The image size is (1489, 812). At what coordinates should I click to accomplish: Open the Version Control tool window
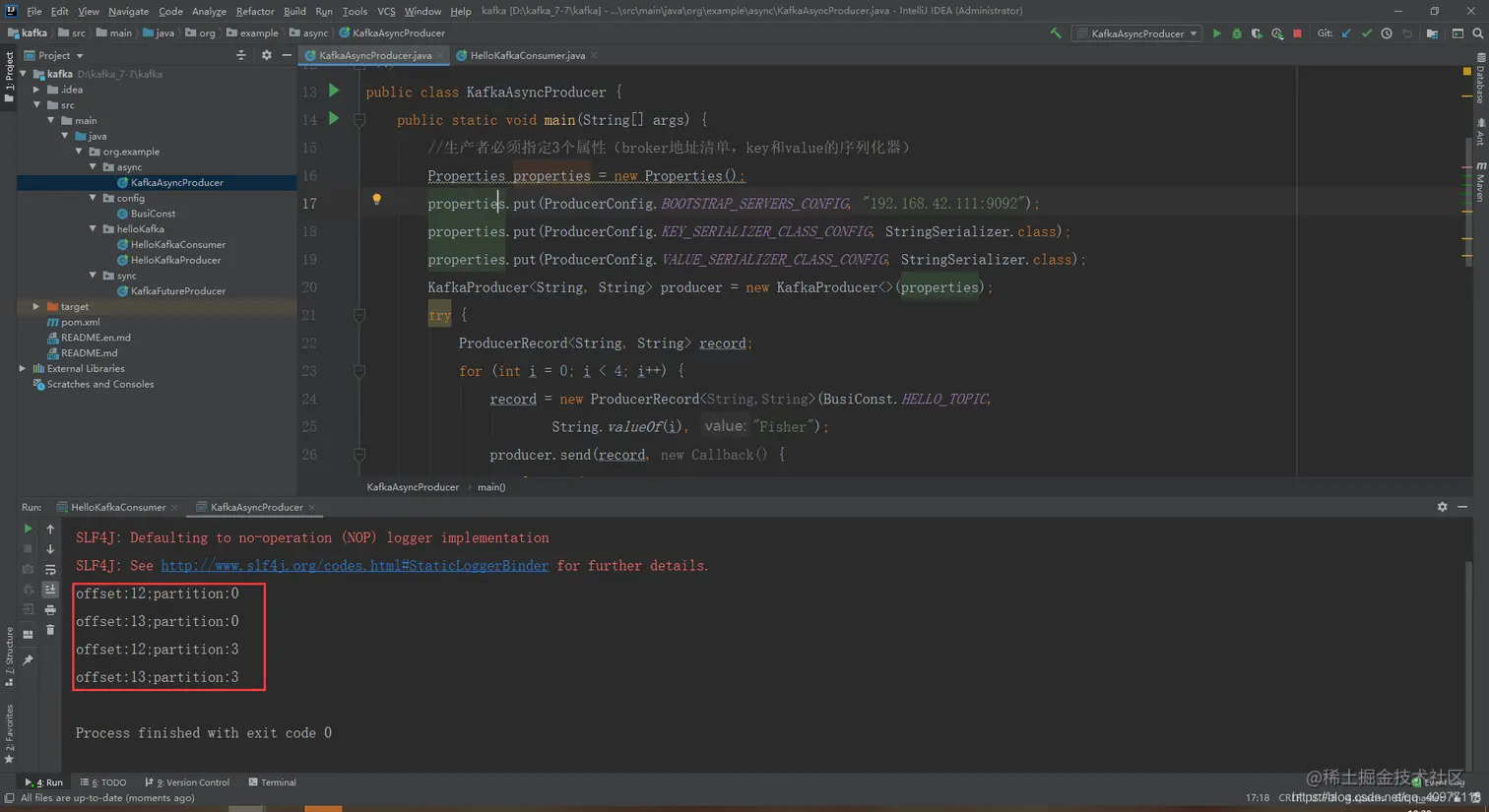187,782
